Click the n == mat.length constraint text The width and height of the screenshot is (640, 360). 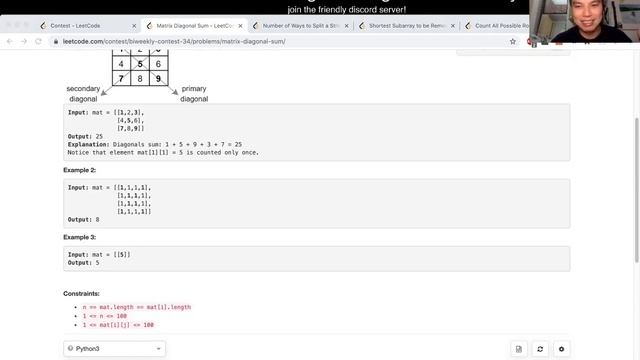[137, 307]
